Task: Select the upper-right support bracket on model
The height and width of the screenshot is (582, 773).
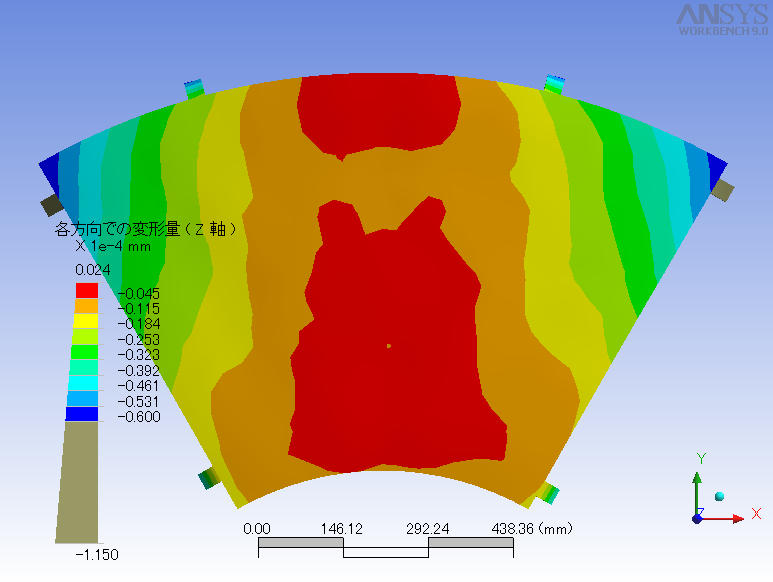Action: (554, 84)
